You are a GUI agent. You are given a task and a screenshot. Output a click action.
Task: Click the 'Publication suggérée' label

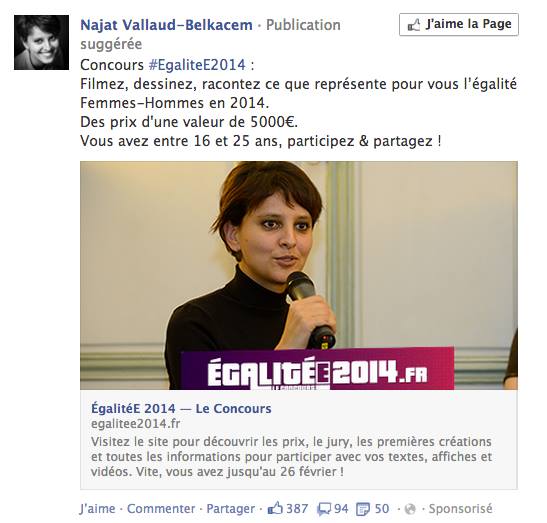[210, 34]
